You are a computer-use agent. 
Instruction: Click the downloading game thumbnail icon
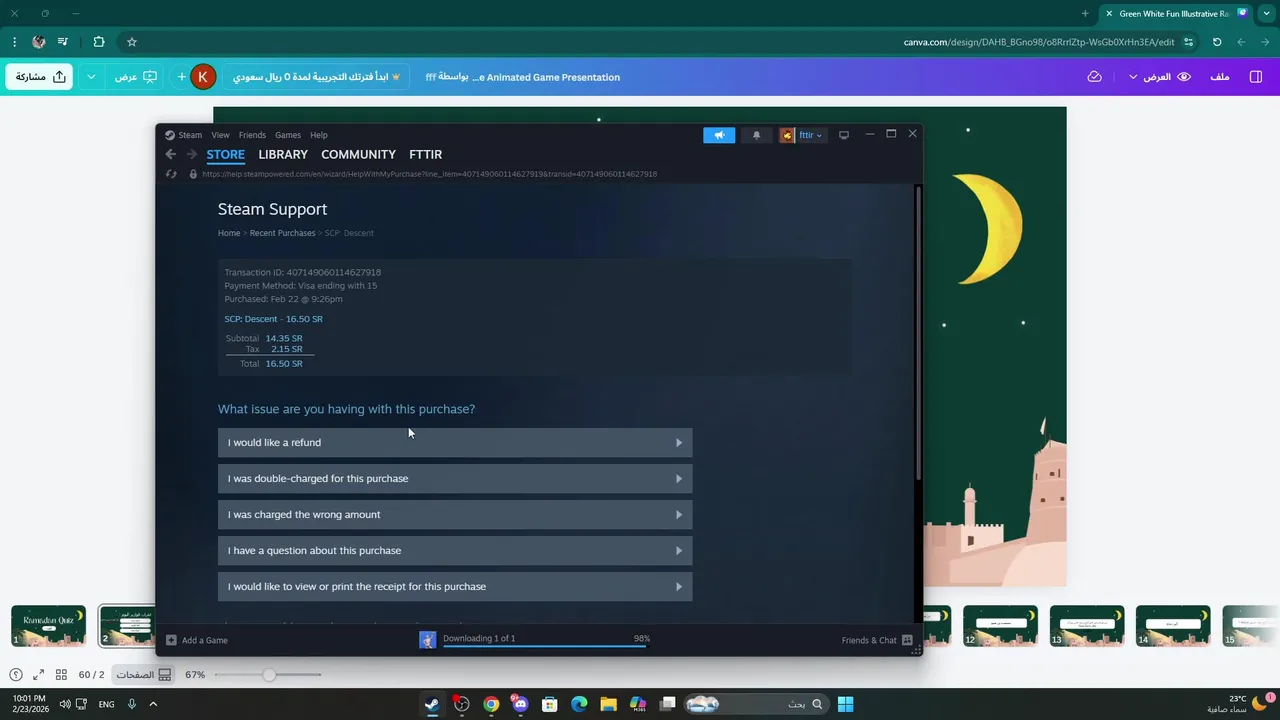pos(427,640)
